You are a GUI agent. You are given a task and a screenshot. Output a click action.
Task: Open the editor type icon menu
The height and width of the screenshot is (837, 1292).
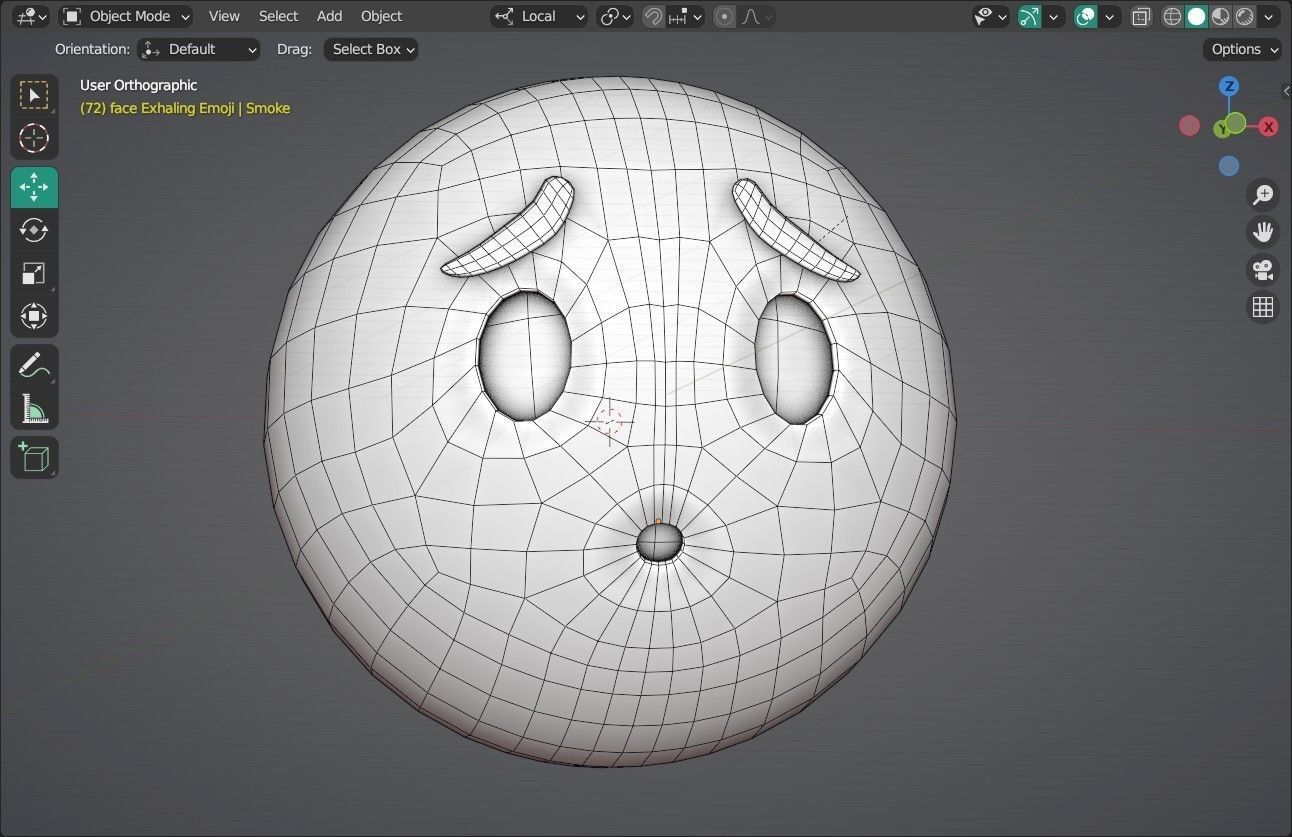[x=31, y=16]
